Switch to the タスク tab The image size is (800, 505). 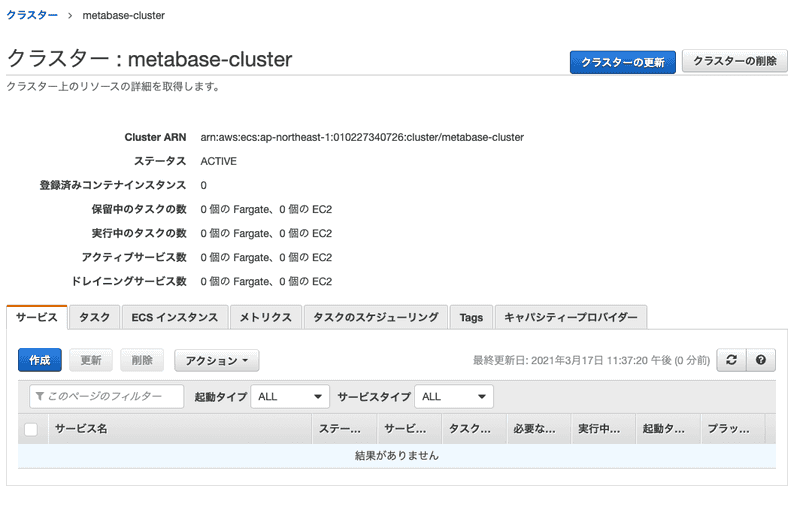(94, 317)
